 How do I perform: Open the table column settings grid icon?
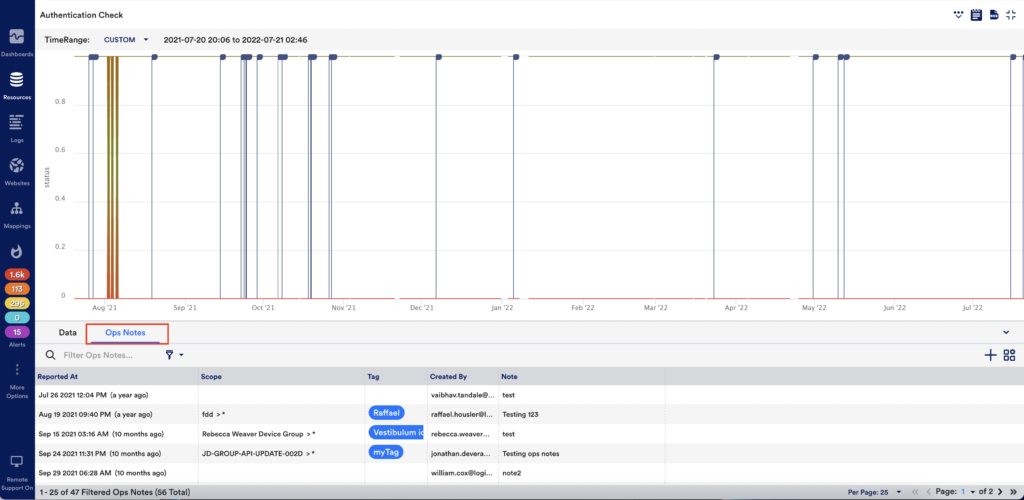tap(1010, 355)
